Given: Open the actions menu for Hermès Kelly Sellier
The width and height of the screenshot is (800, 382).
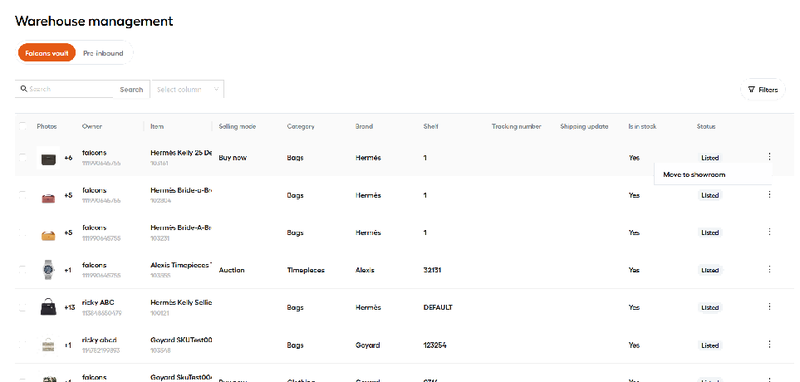Looking at the screenshot, I should [x=769, y=307].
